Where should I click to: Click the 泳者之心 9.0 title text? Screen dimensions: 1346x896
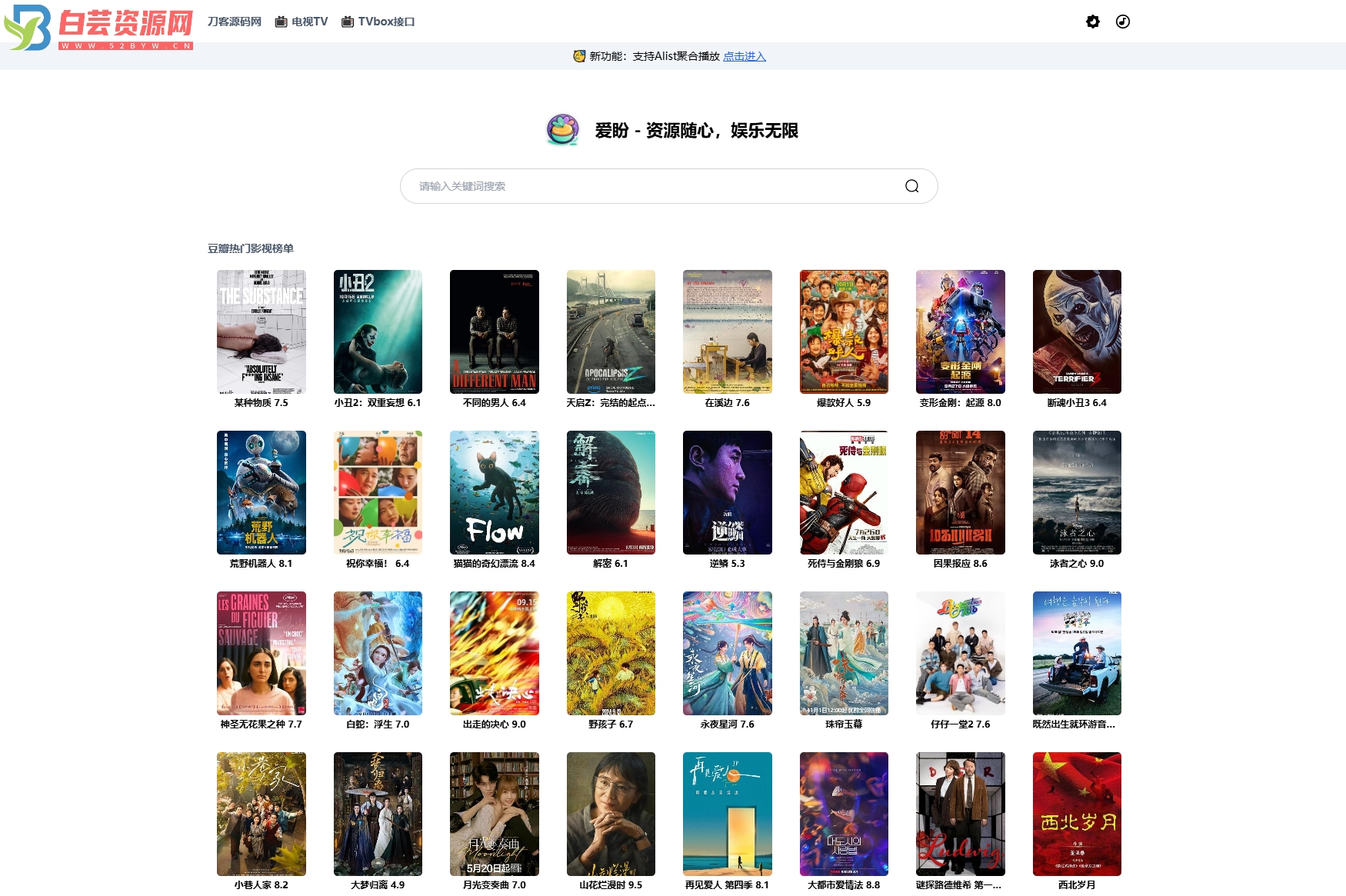(x=1077, y=564)
